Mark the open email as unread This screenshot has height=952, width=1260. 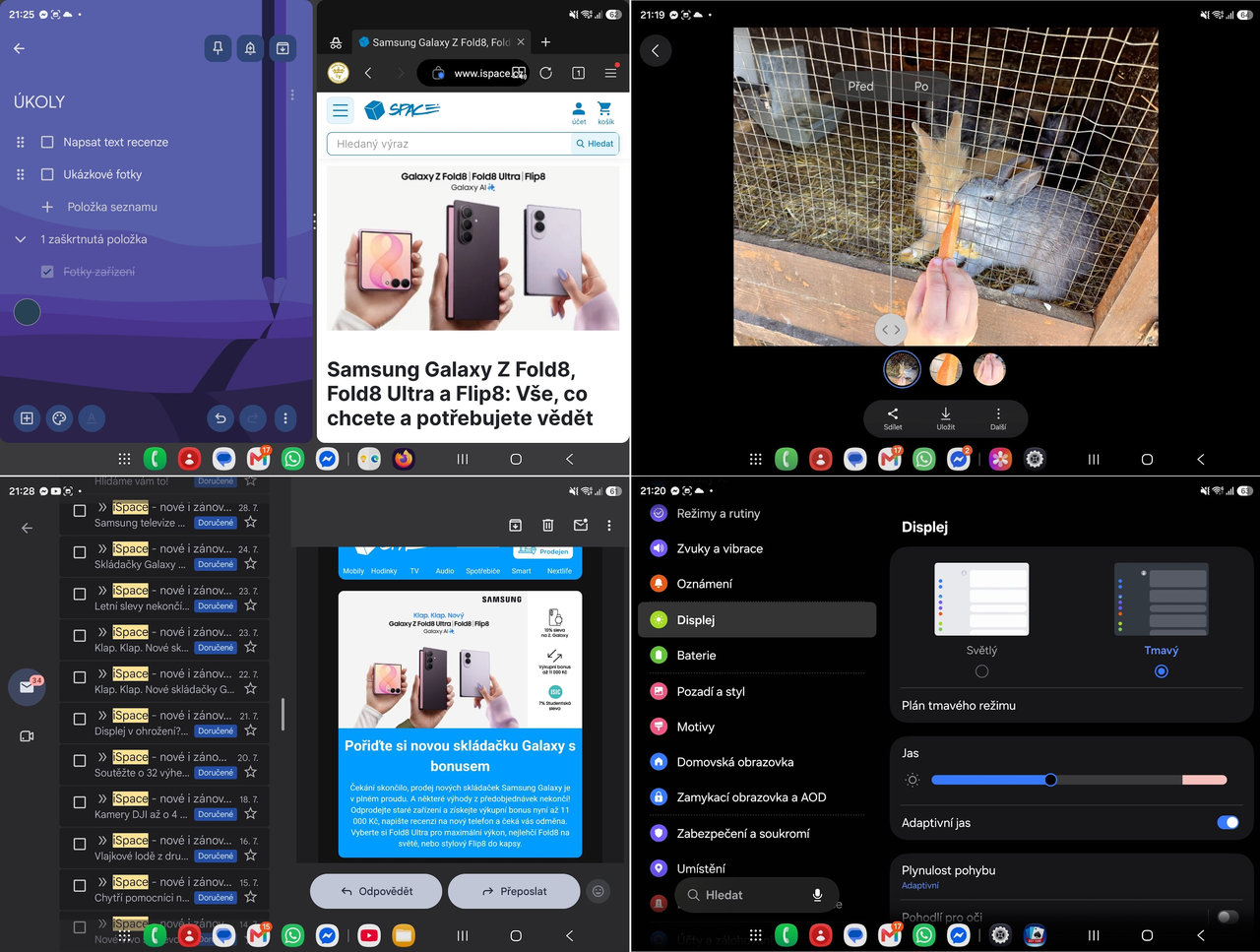point(581,526)
